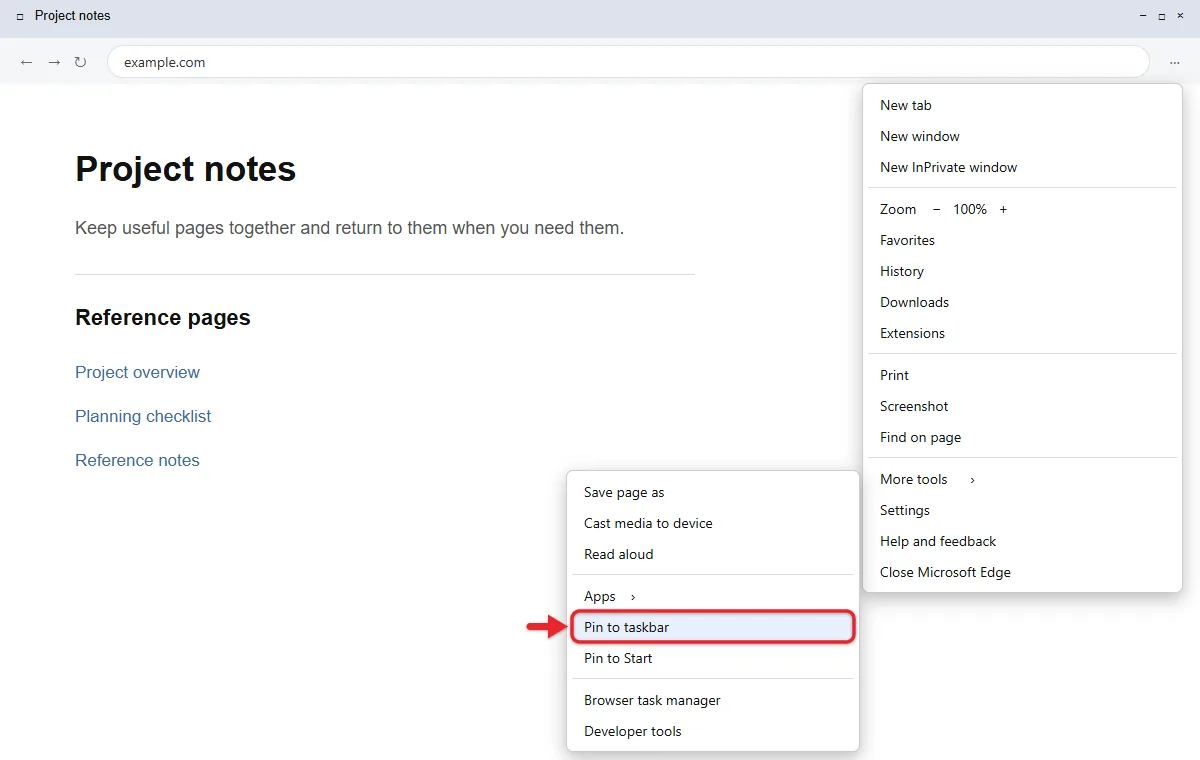Open Help and feedback
Image resolution: width=1200 pixels, height=760 pixels.
[x=1022, y=541]
